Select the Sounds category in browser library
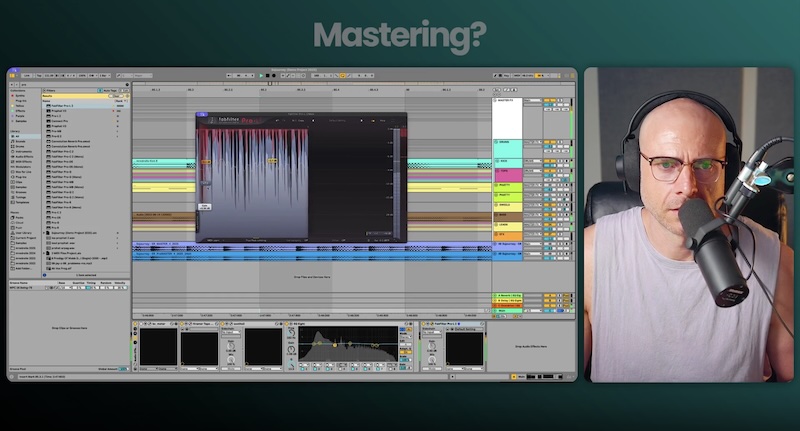Viewport: 800px width, 431px height. click(20, 141)
